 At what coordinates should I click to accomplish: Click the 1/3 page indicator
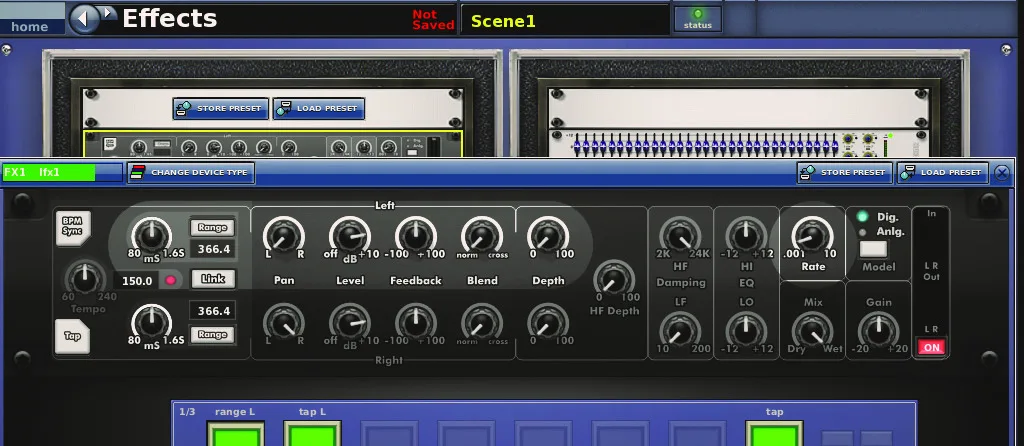(x=187, y=412)
